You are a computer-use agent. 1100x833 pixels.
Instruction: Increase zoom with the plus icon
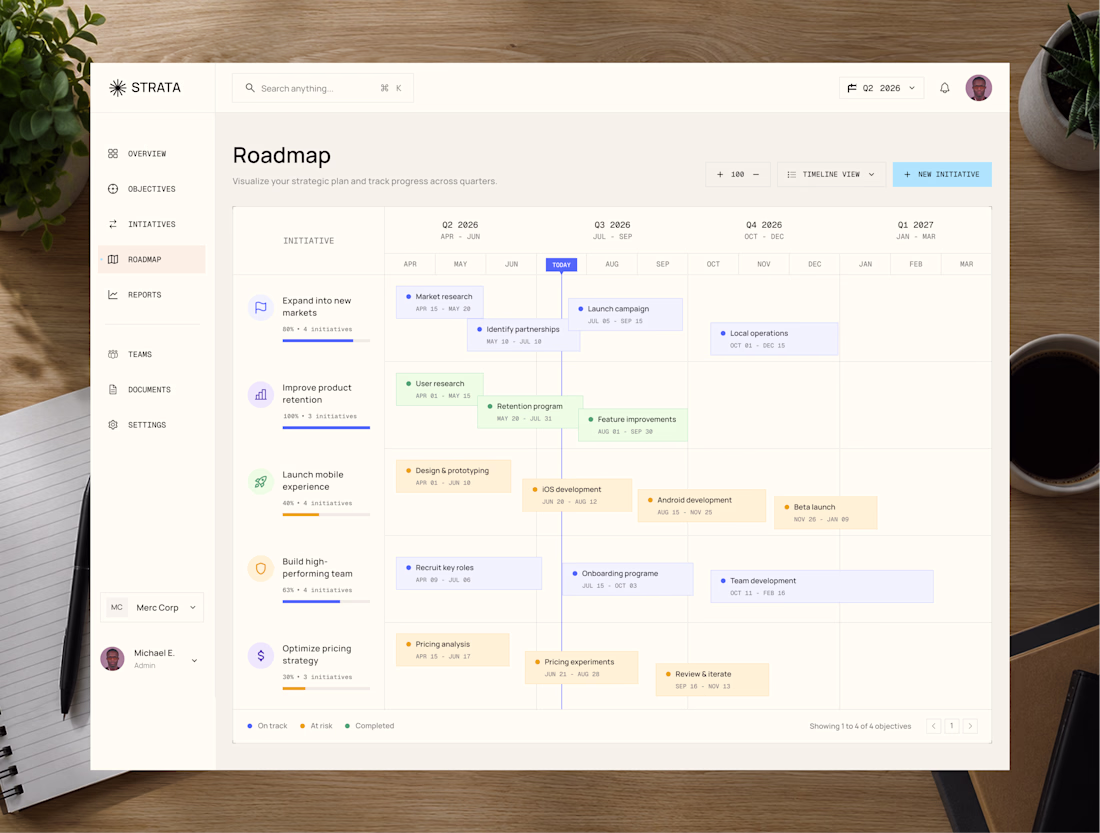pyautogui.click(x=720, y=175)
